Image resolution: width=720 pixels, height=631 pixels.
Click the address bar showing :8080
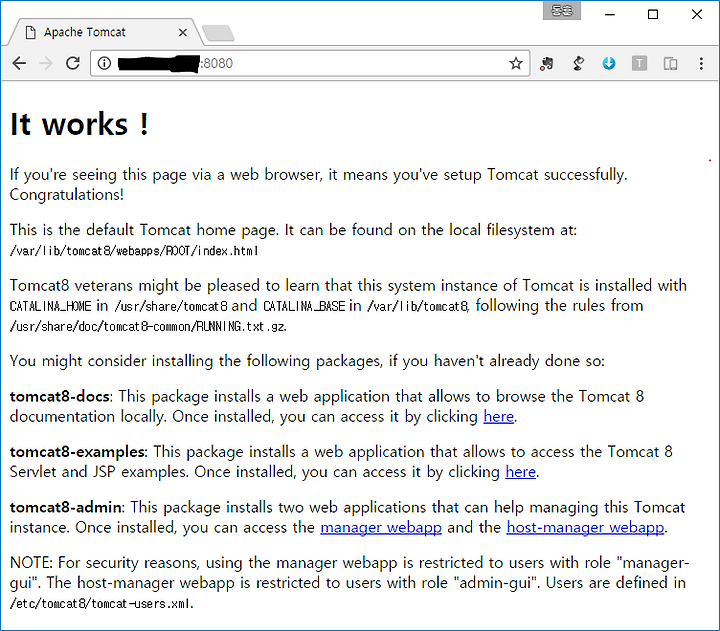308,63
